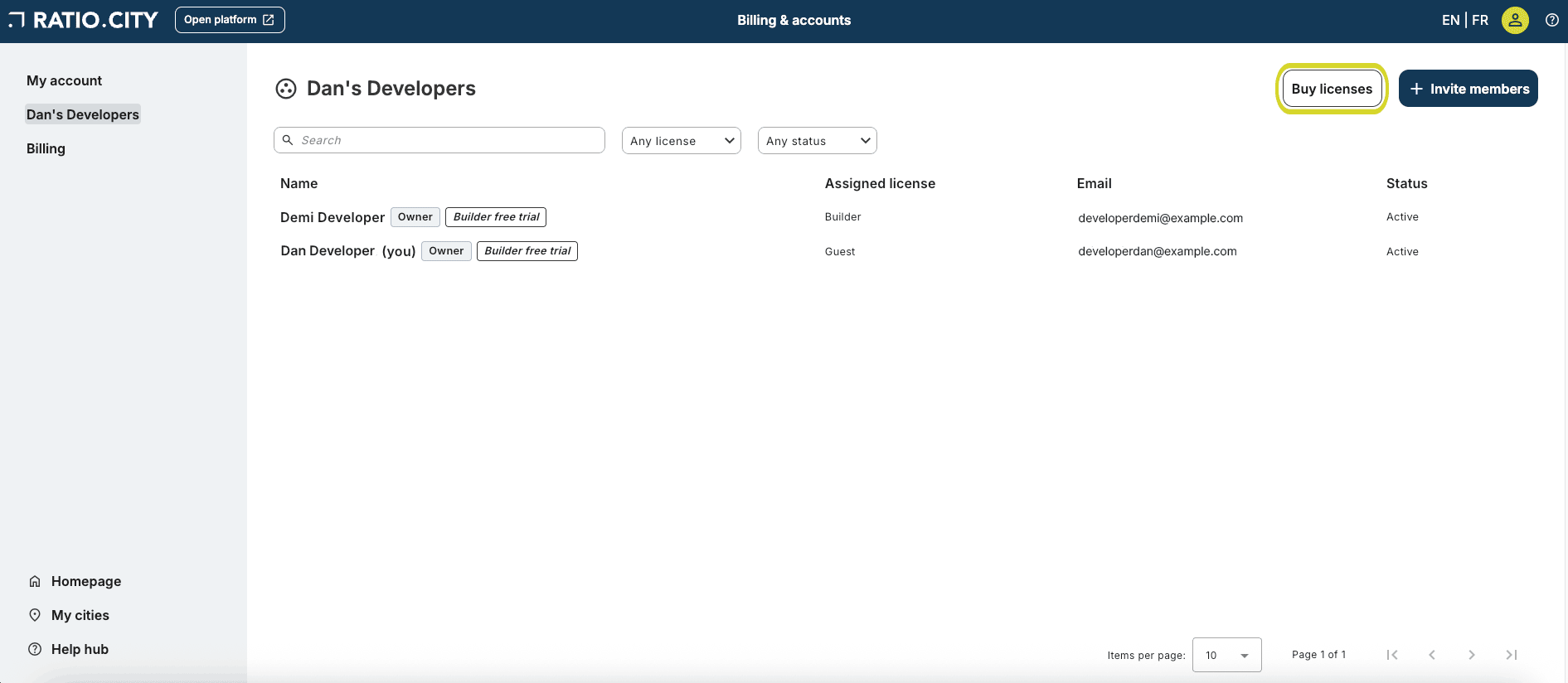Focus the member Search field
The width and height of the screenshot is (1568, 683).
tap(439, 140)
